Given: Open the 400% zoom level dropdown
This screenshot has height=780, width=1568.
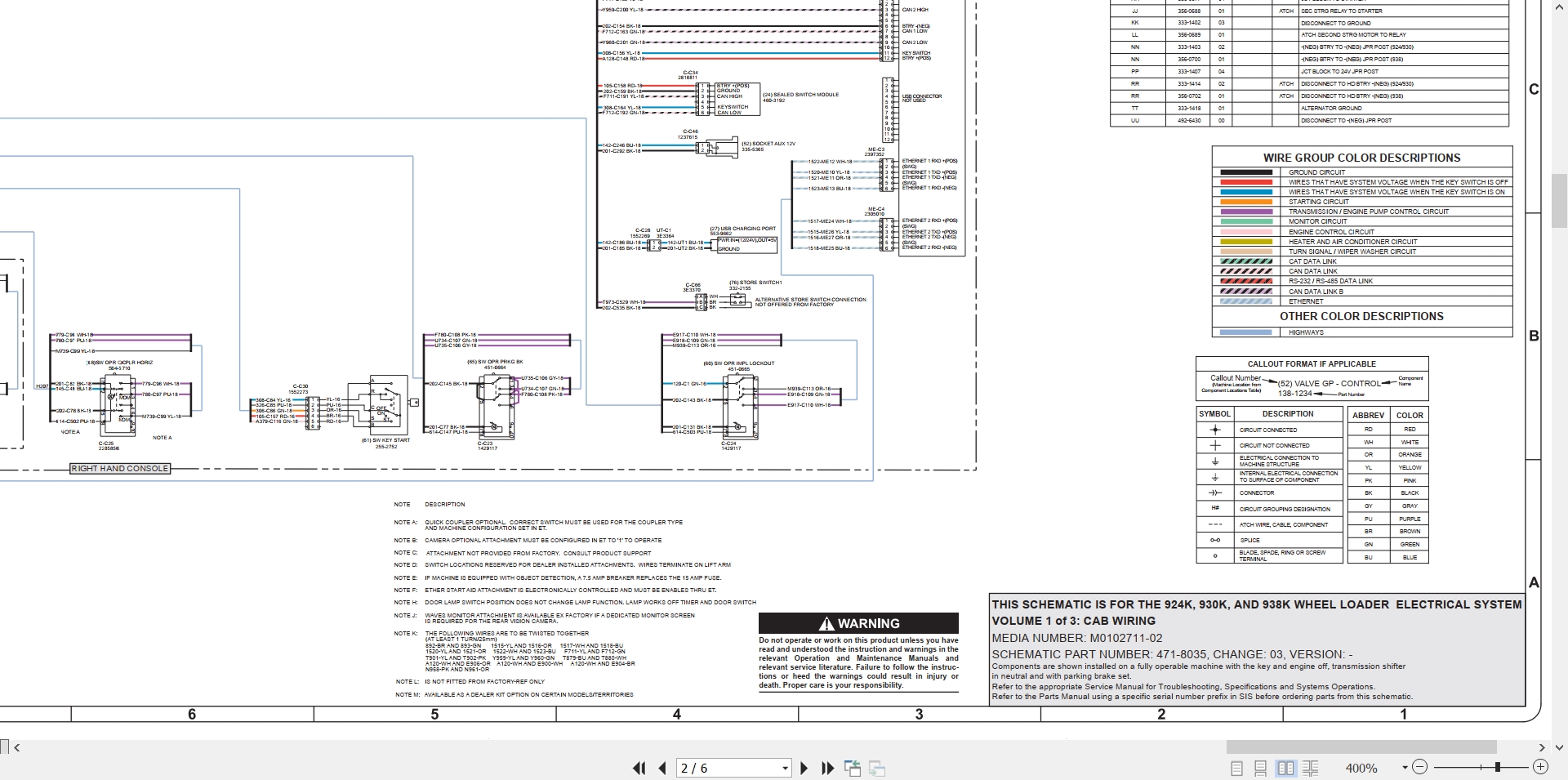Looking at the screenshot, I should (1405, 768).
